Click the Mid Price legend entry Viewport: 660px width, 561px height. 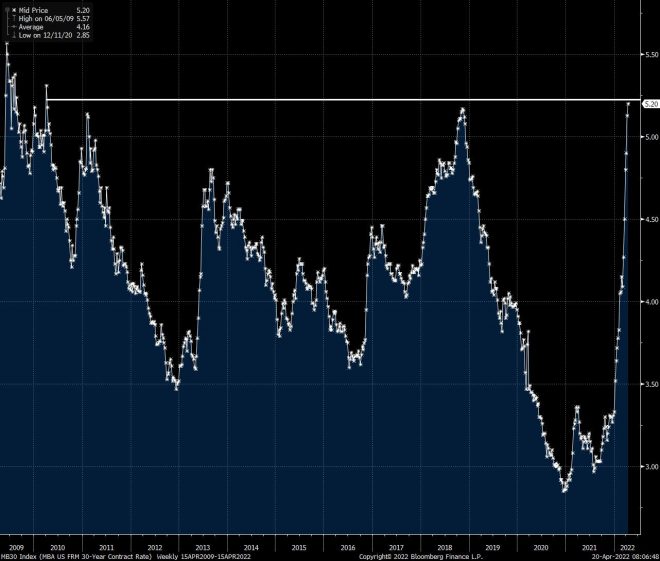coord(50,10)
